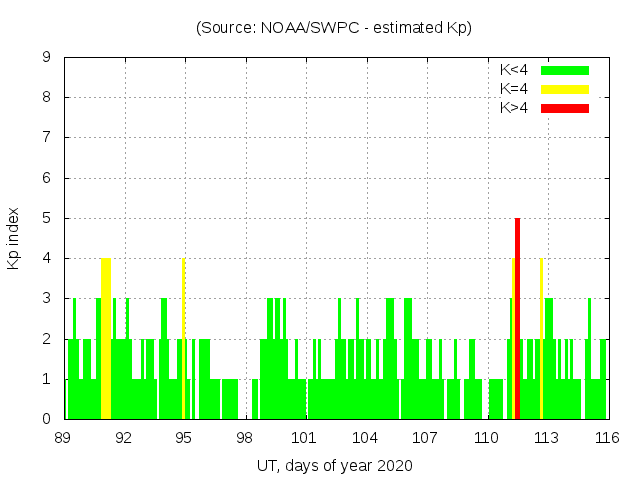Click the y-axis tick label 0
Image resolution: width=640 pixels, height=480 pixels.
tap(47, 419)
